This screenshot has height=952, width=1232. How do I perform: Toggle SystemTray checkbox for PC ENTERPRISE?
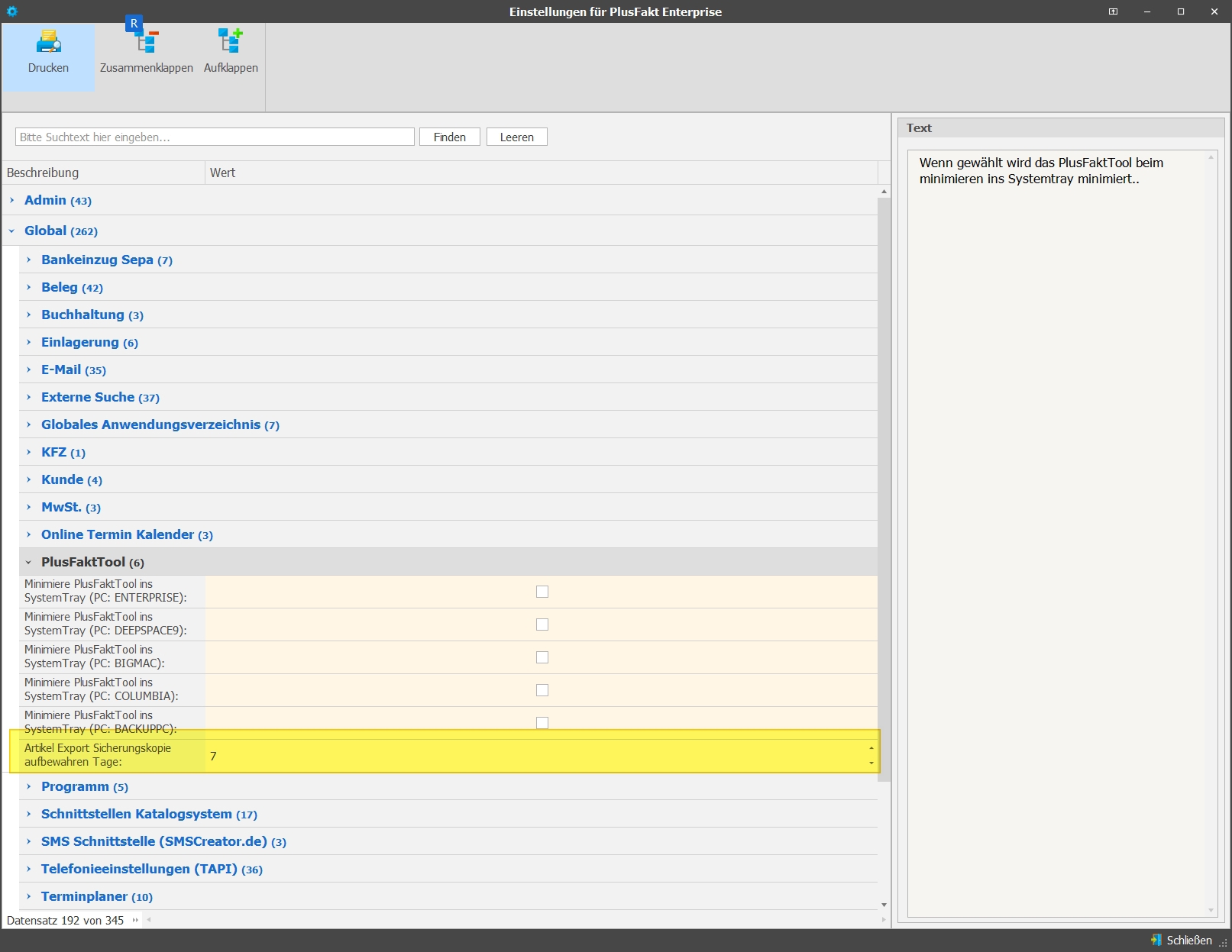pos(542,592)
